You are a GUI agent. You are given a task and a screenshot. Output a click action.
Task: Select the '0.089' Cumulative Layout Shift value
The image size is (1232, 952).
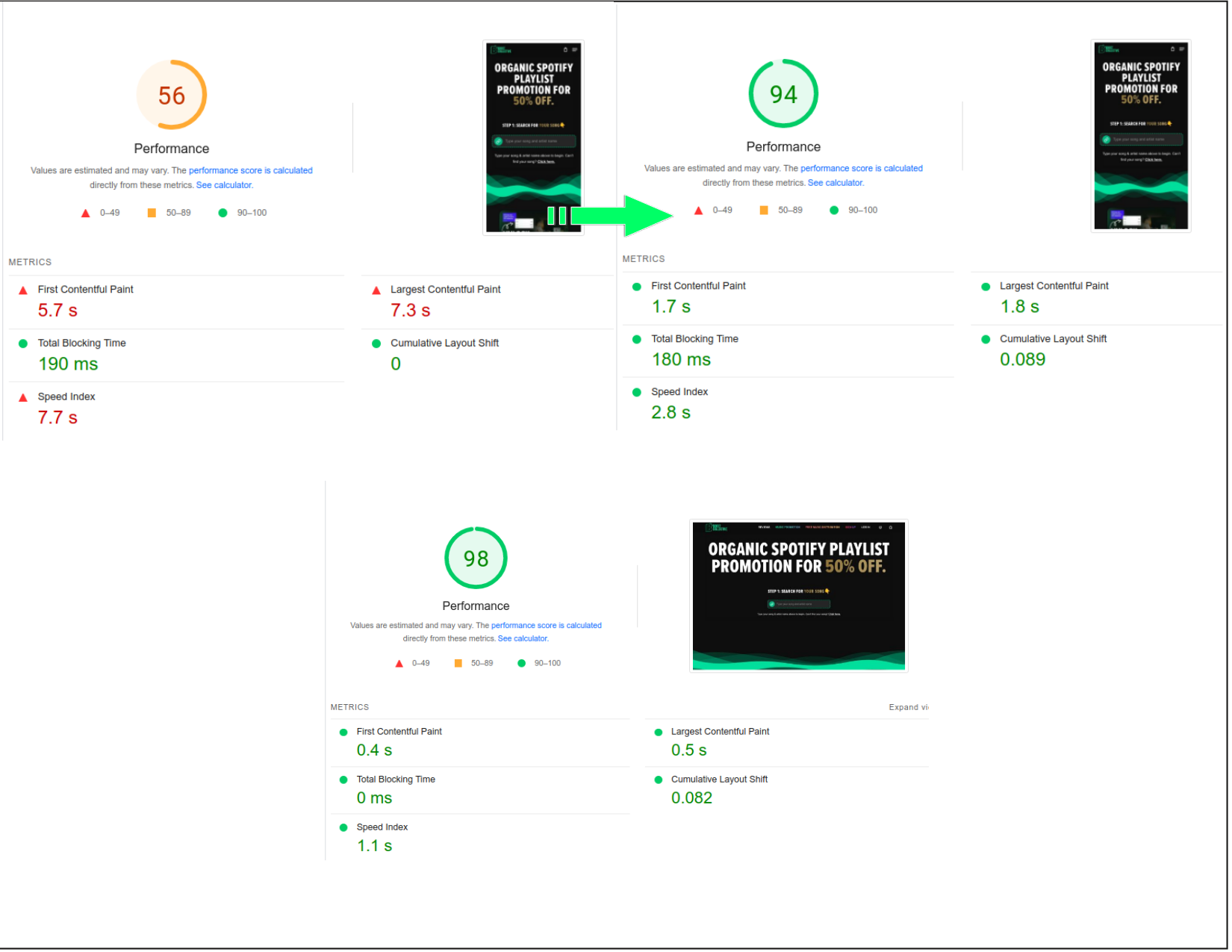click(1022, 359)
